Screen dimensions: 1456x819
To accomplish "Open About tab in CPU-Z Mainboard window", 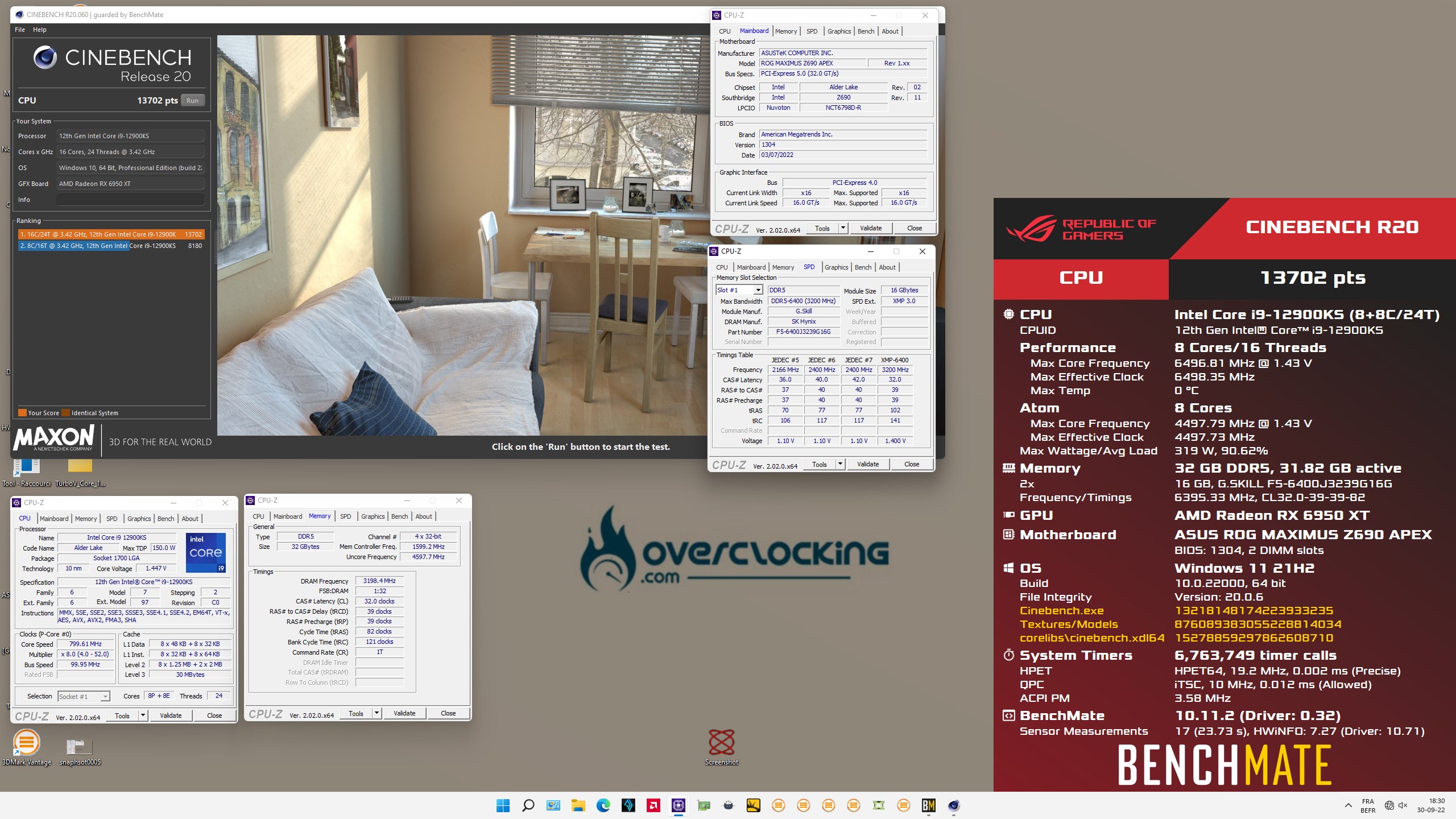I will tap(890, 31).
